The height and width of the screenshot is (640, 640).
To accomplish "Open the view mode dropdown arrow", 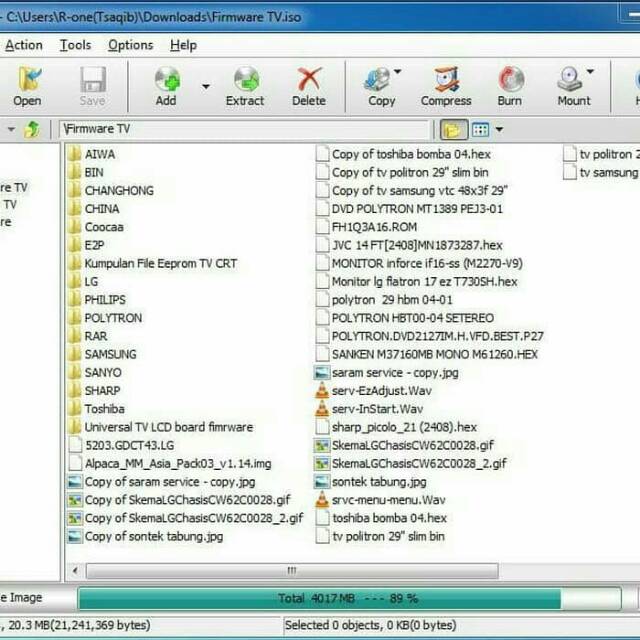I will click(499, 129).
